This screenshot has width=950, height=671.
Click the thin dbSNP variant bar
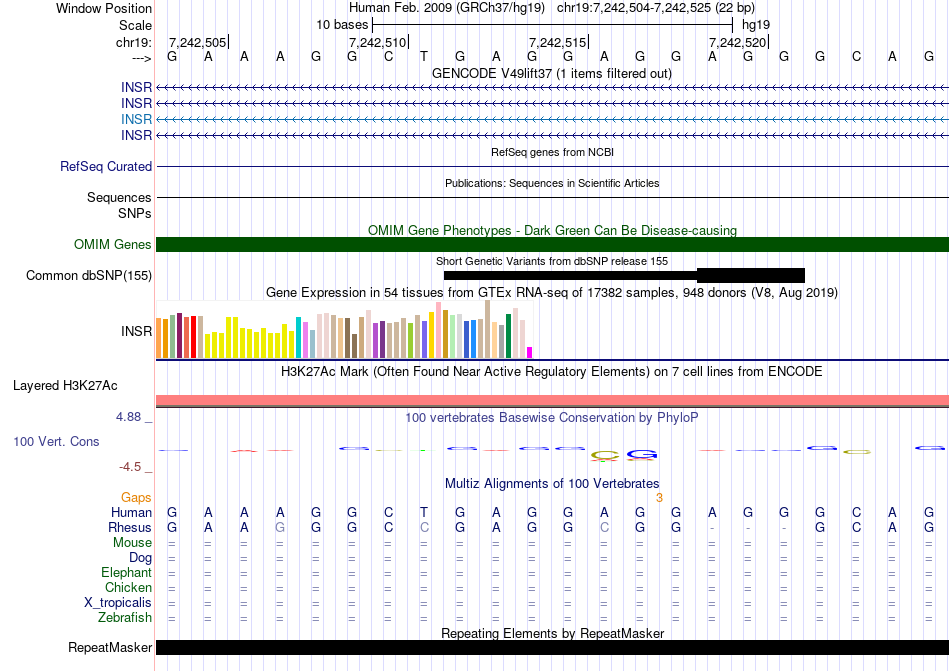point(570,275)
